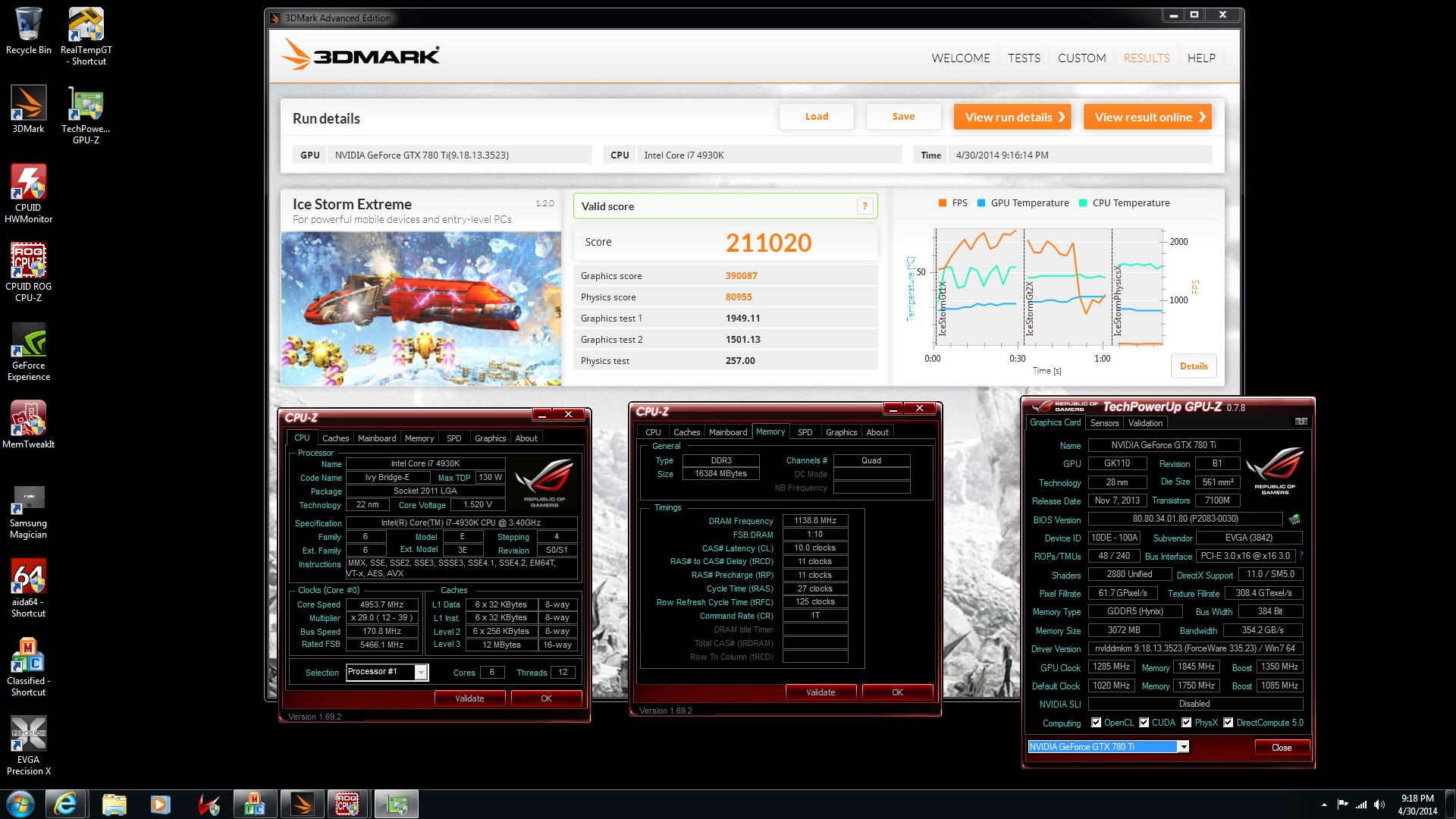
Task: Open the Action Center flag tray icon
Action: (1342, 805)
